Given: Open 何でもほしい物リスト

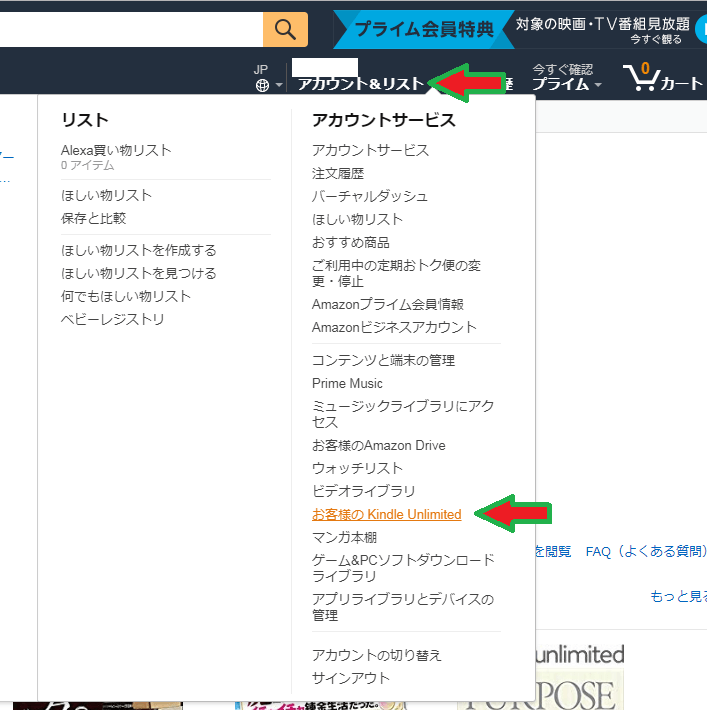Looking at the screenshot, I should point(126,296).
